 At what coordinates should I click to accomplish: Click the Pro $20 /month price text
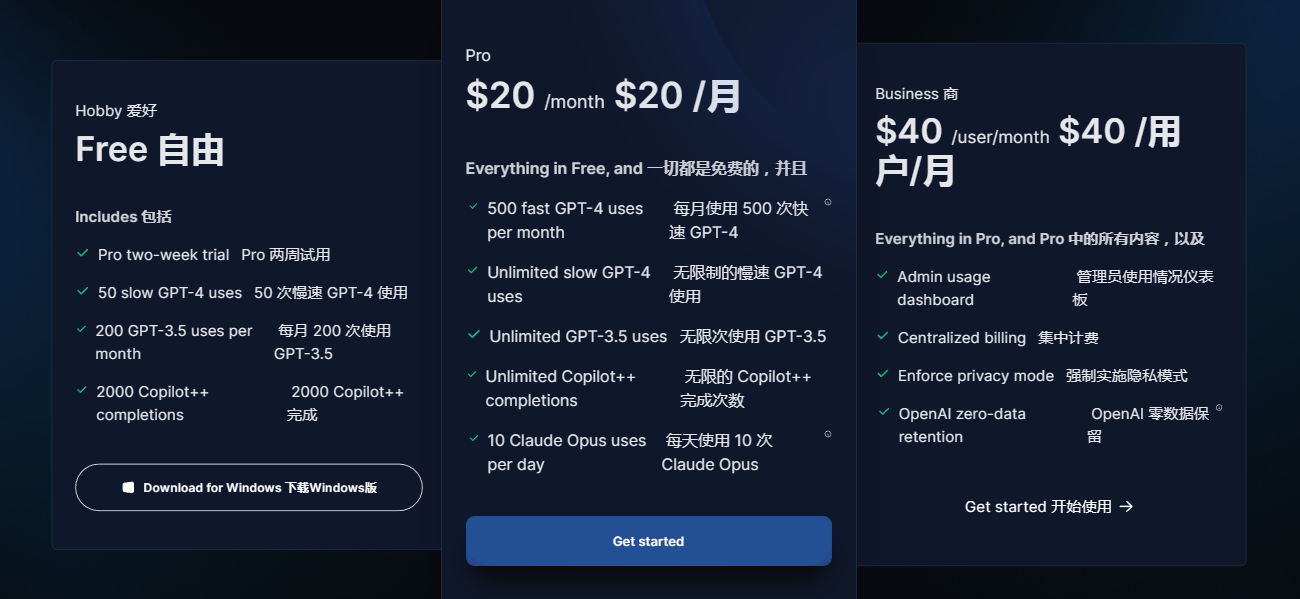click(535, 96)
